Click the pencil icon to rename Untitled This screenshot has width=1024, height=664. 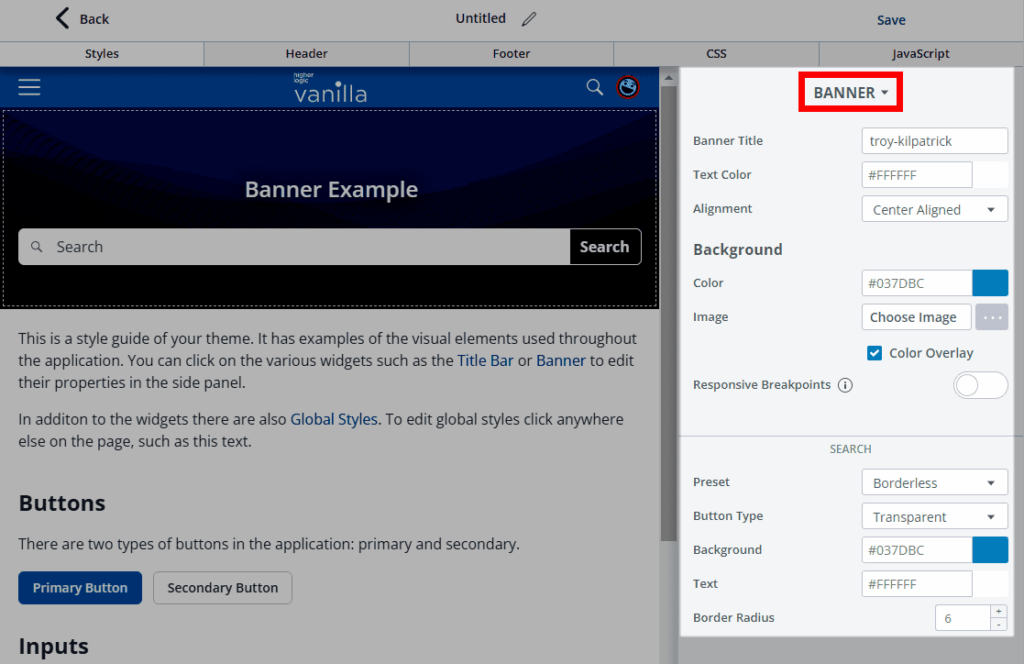pos(529,19)
